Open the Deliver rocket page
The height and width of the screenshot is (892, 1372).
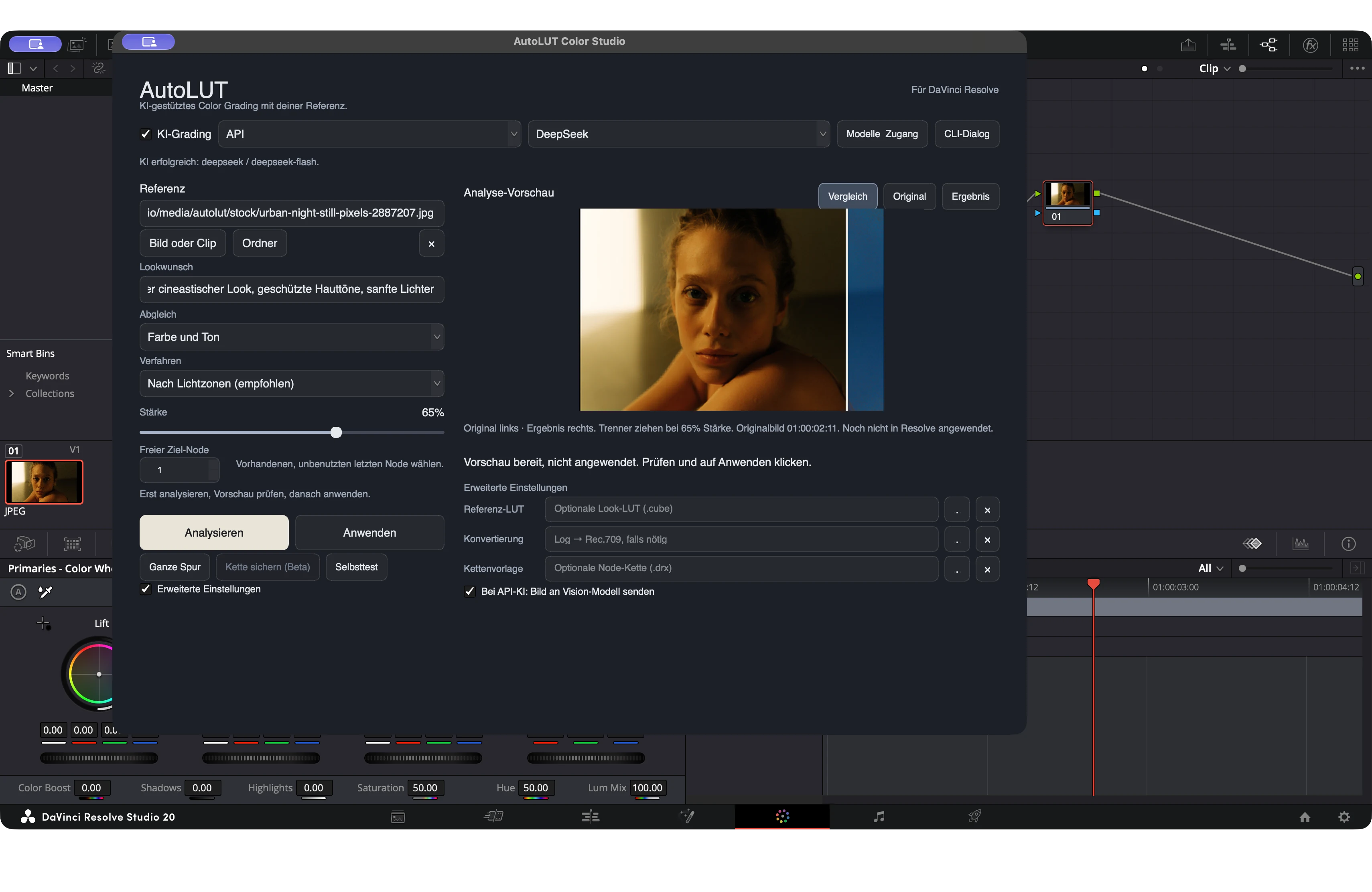[x=975, y=817]
